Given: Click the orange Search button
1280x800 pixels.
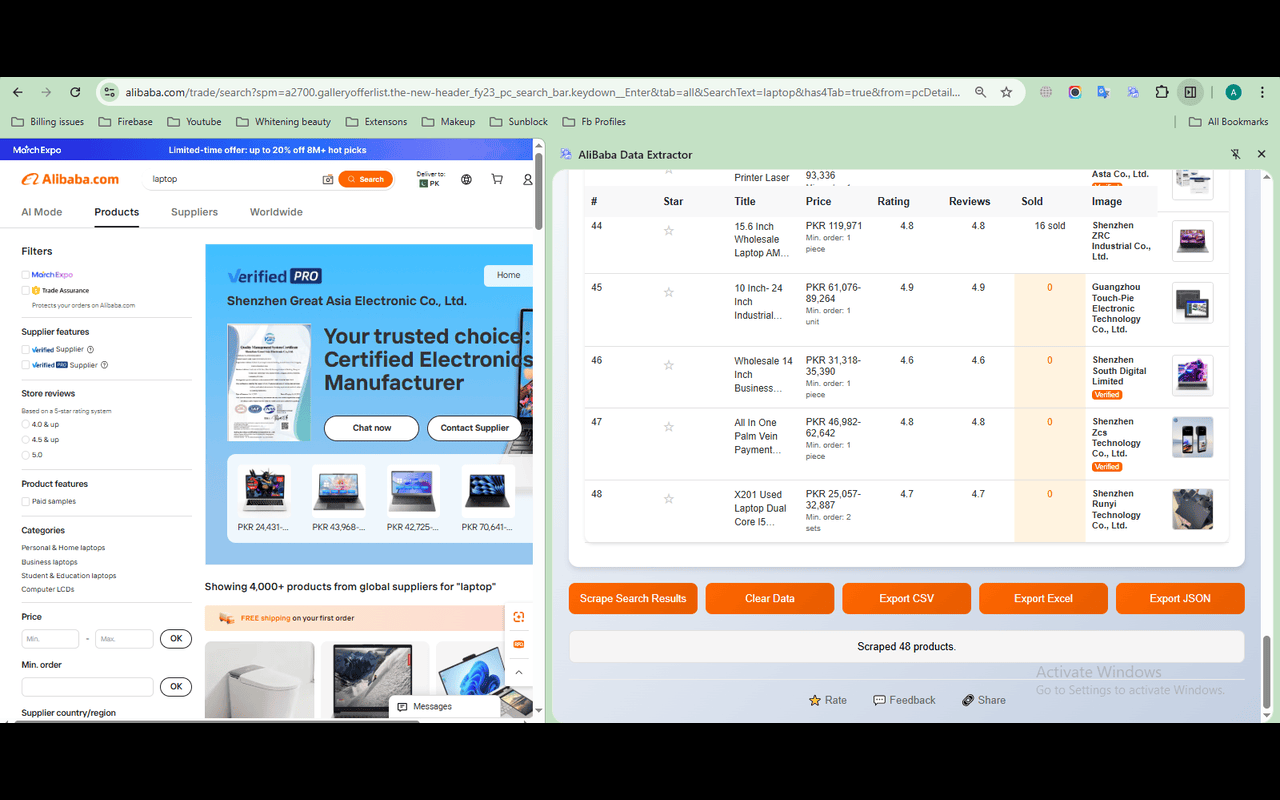Looking at the screenshot, I should click(x=365, y=179).
